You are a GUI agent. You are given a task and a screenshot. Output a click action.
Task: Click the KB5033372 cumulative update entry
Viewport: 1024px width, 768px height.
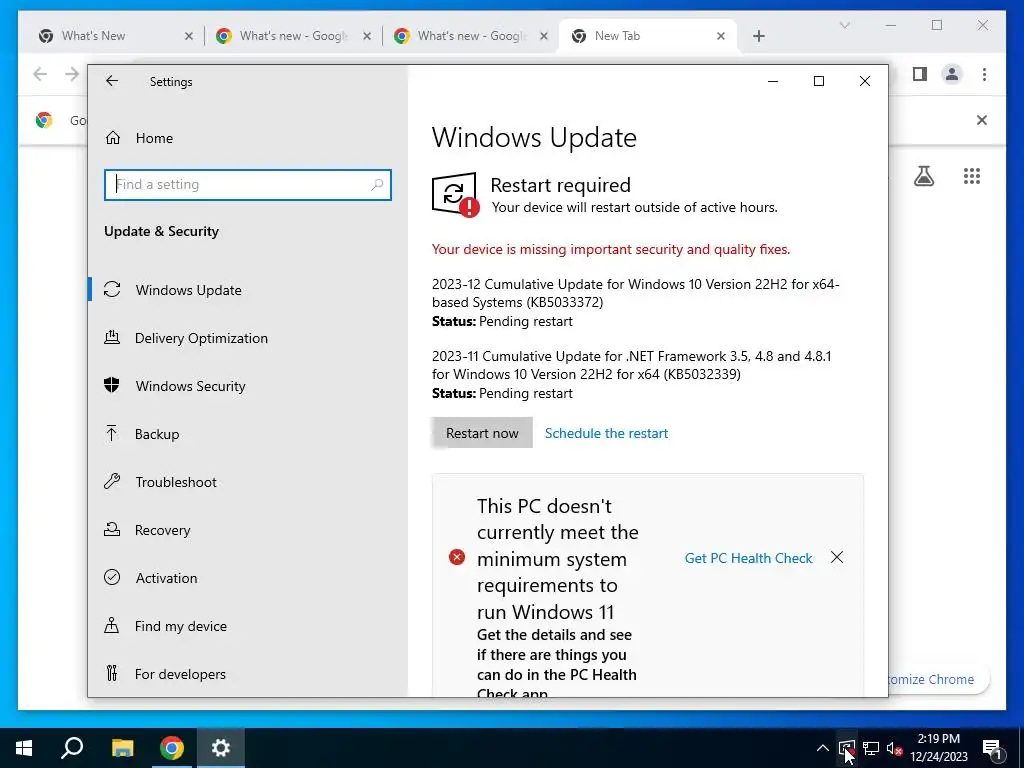click(x=635, y=302)
